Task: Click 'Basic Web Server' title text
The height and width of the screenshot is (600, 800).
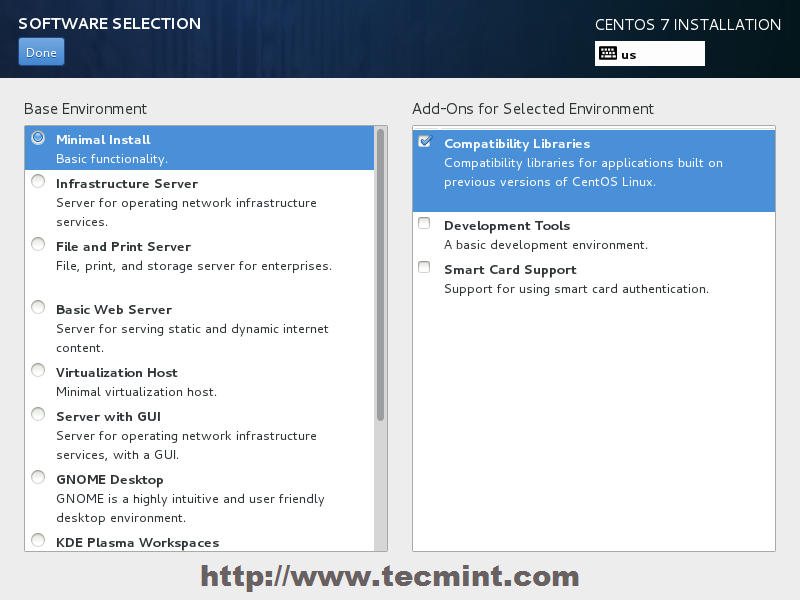Action: [114, 310]
